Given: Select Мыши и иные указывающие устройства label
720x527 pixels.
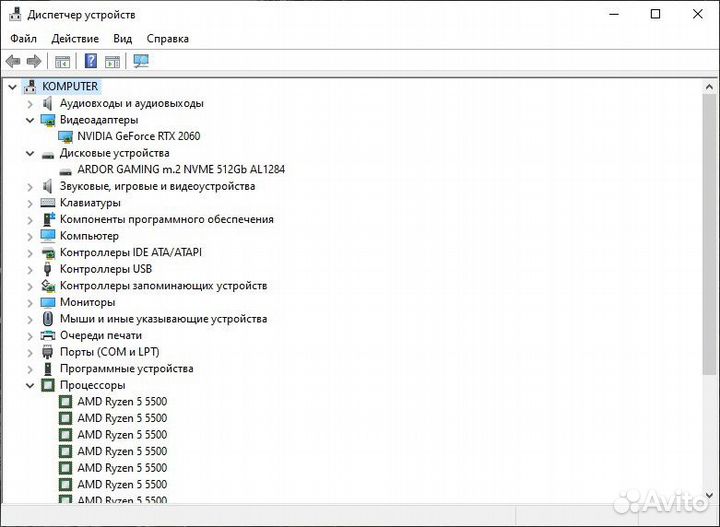Looking at the screenshot, I should pyautogui.click(x=163, y=319).
